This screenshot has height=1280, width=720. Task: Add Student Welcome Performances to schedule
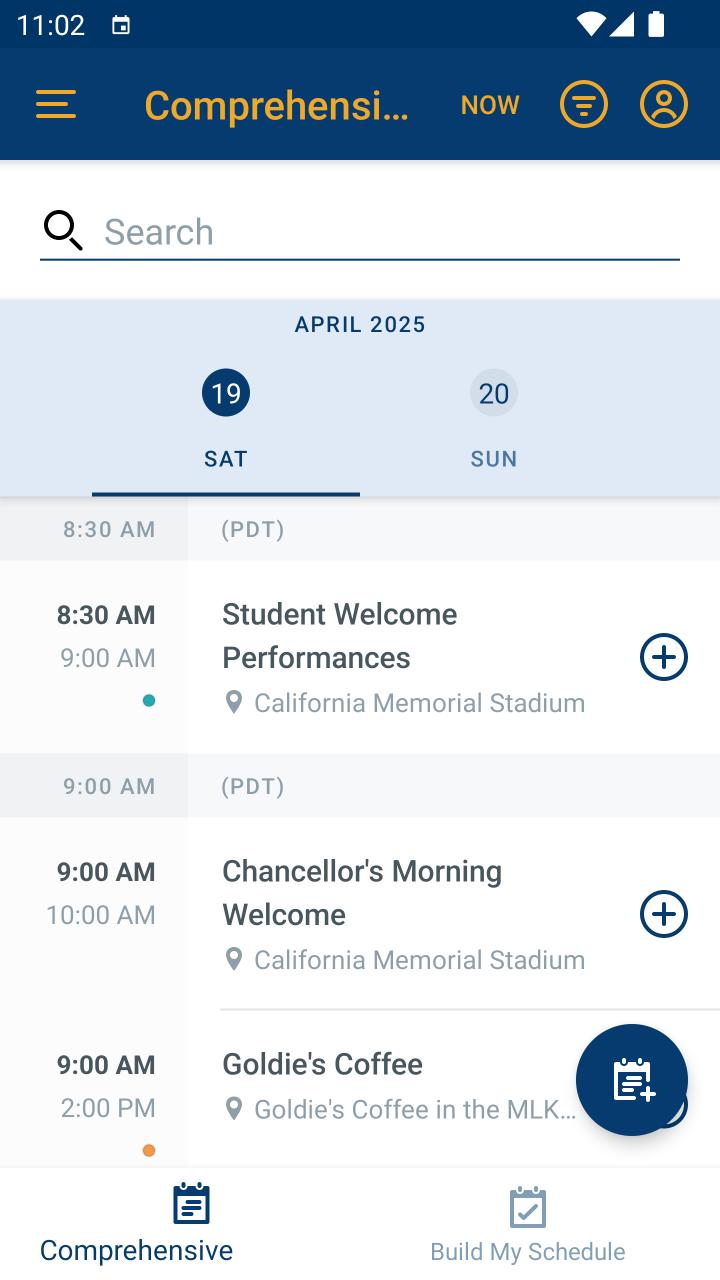point(663,657)
